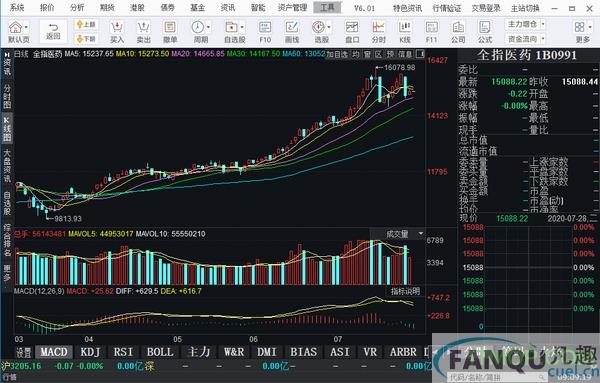Click the 撤单 cancel order icon
Viewport: 600px width, 383px height.
(x=170, y=32)
